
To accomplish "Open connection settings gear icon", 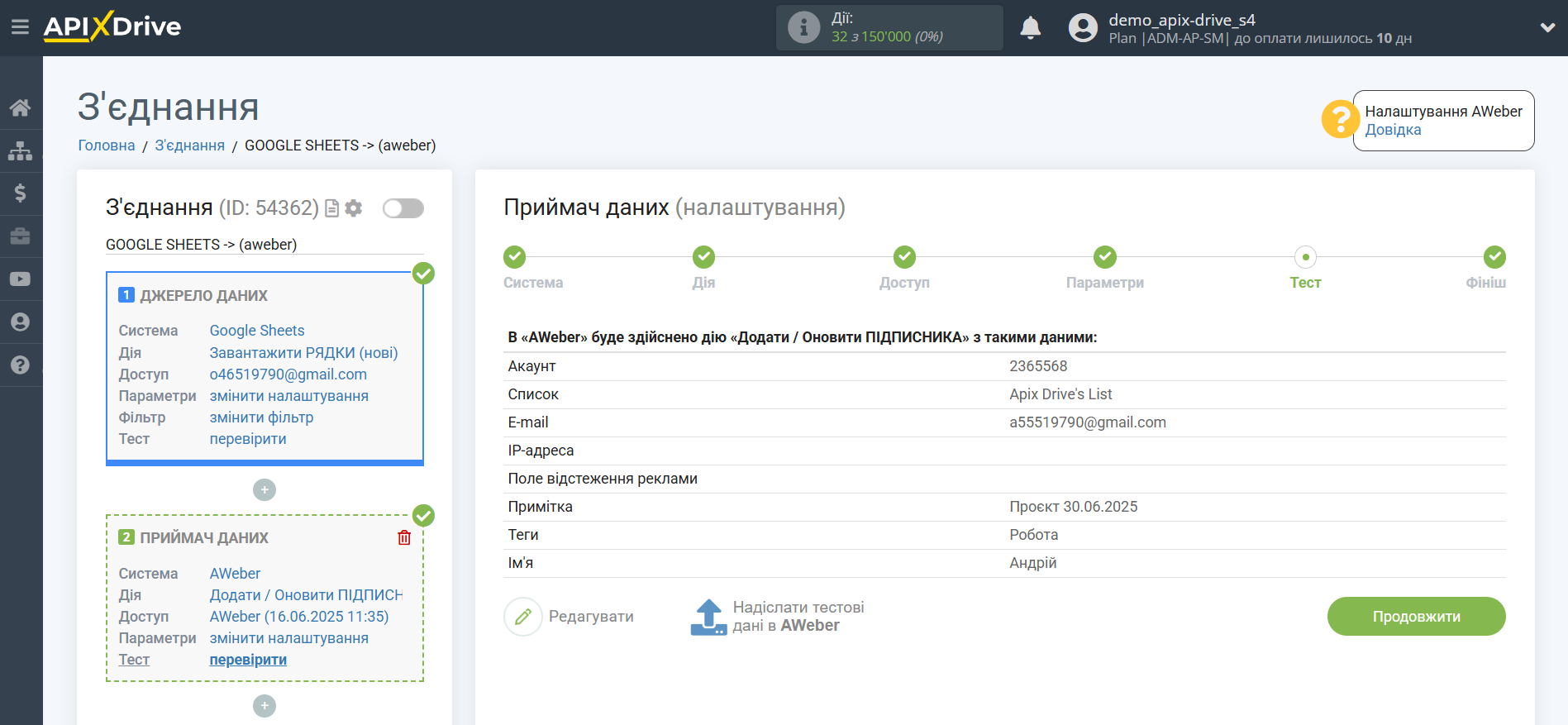I will point(354,208).
